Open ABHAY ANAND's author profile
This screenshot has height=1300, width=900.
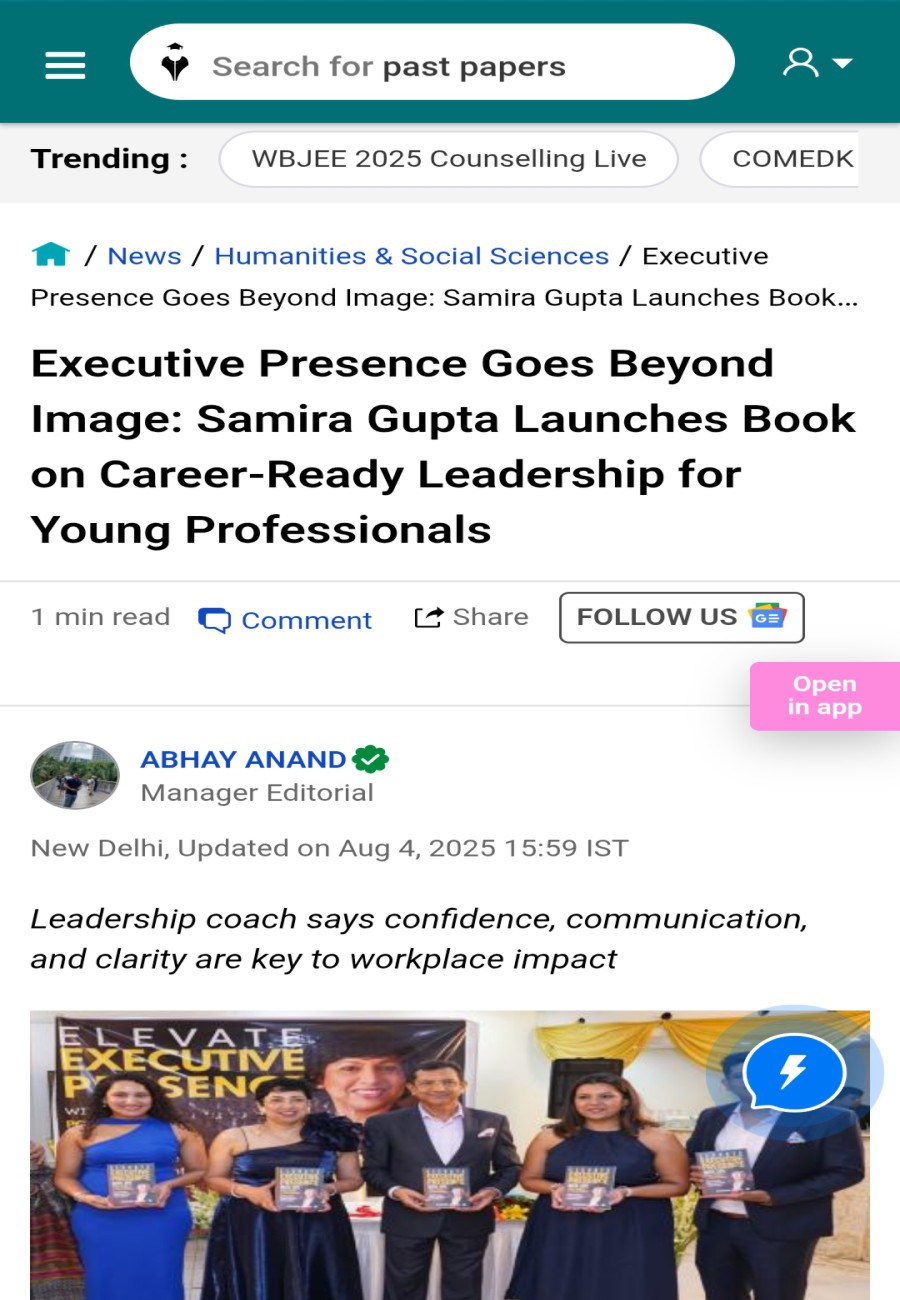click(244, 759)
